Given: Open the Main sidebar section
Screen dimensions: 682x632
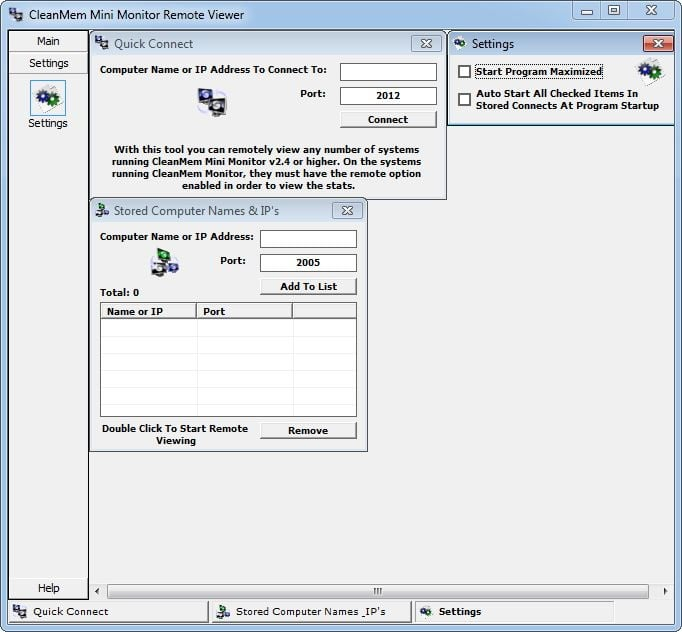Looking at the screenshot, I should click(x=48, y=41).
